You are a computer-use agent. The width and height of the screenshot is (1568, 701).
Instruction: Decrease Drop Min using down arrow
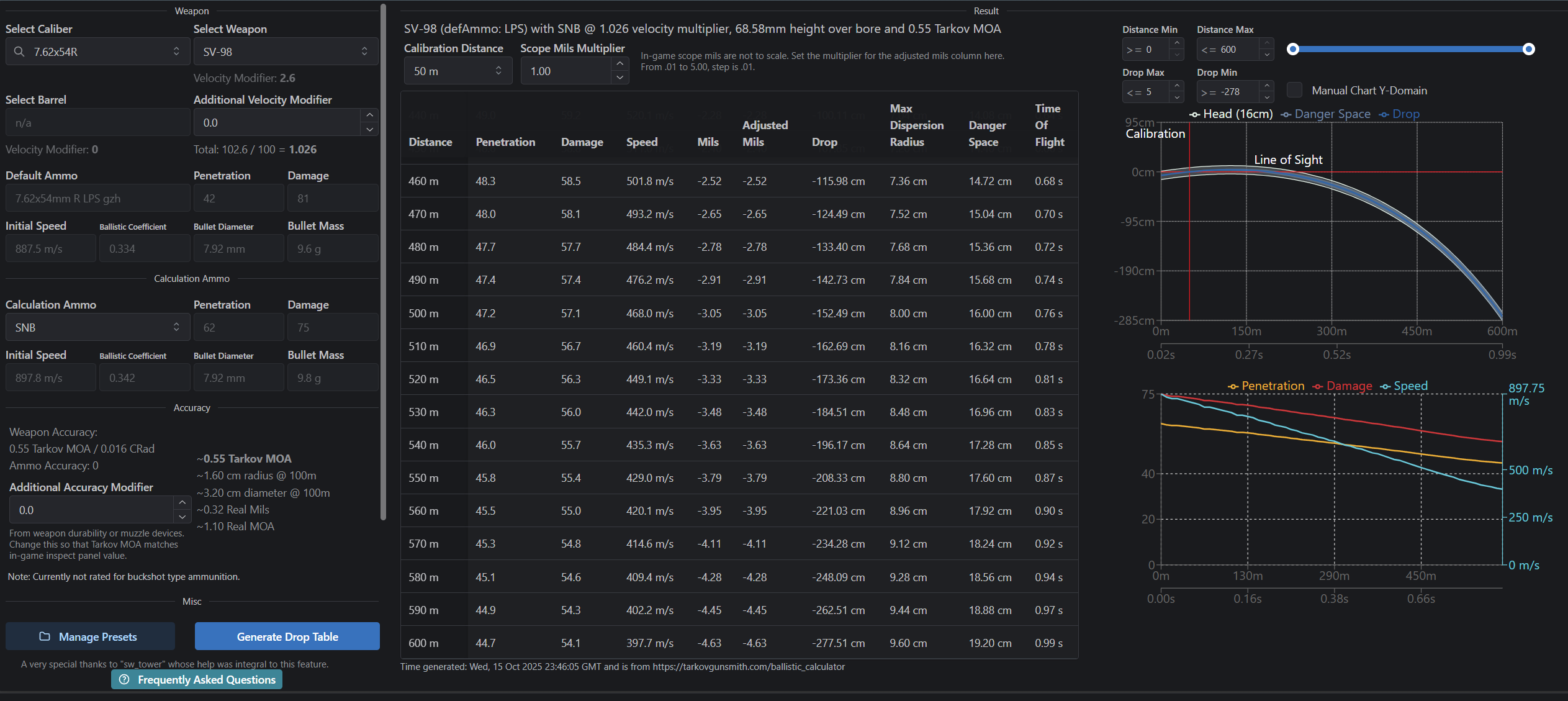coord(1267,97)
